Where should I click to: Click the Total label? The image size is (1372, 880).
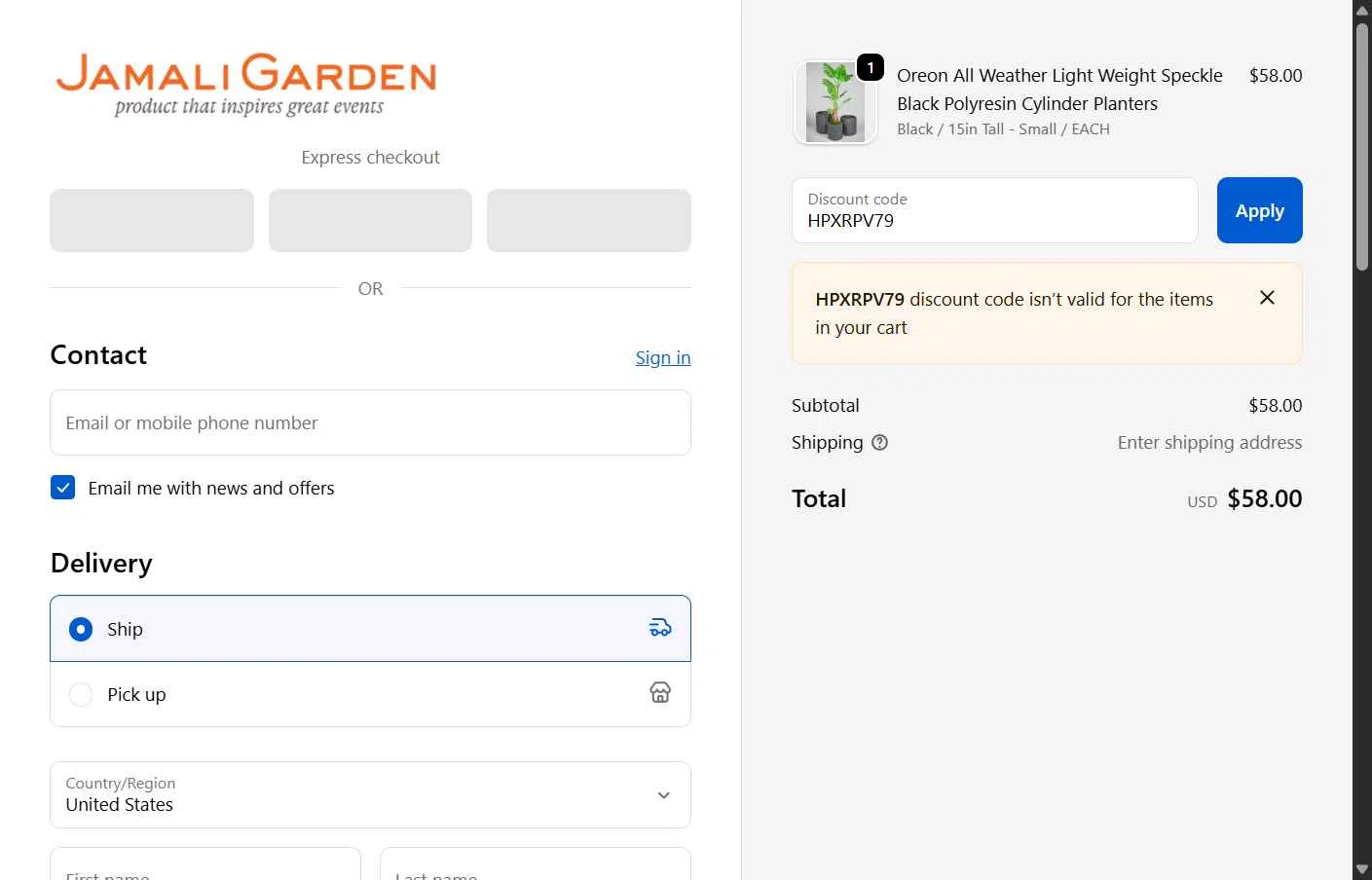(819, 498)
